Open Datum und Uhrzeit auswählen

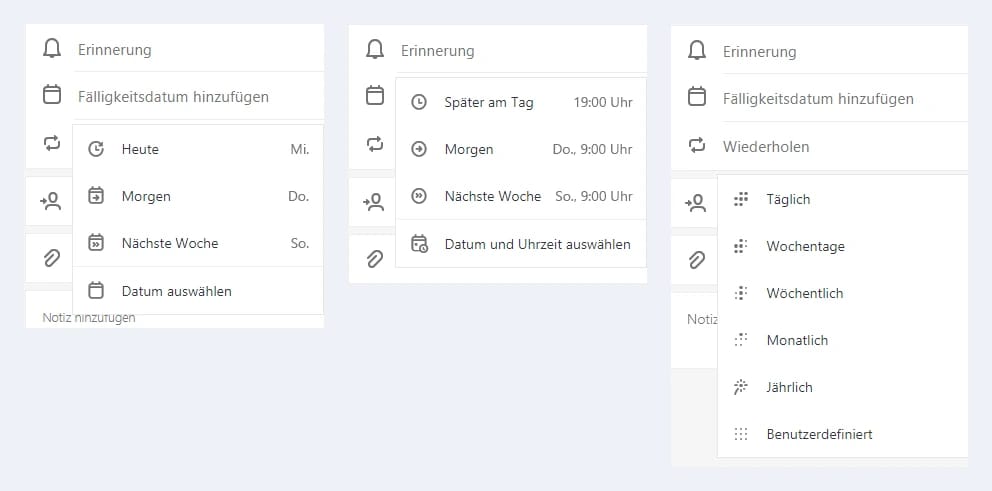tap(521, 244)
